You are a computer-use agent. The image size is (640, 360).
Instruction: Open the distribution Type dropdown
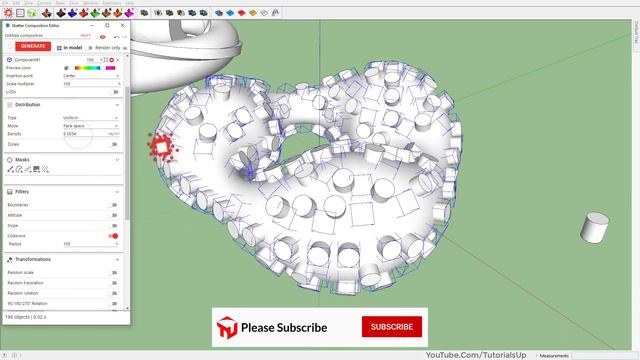91,118
